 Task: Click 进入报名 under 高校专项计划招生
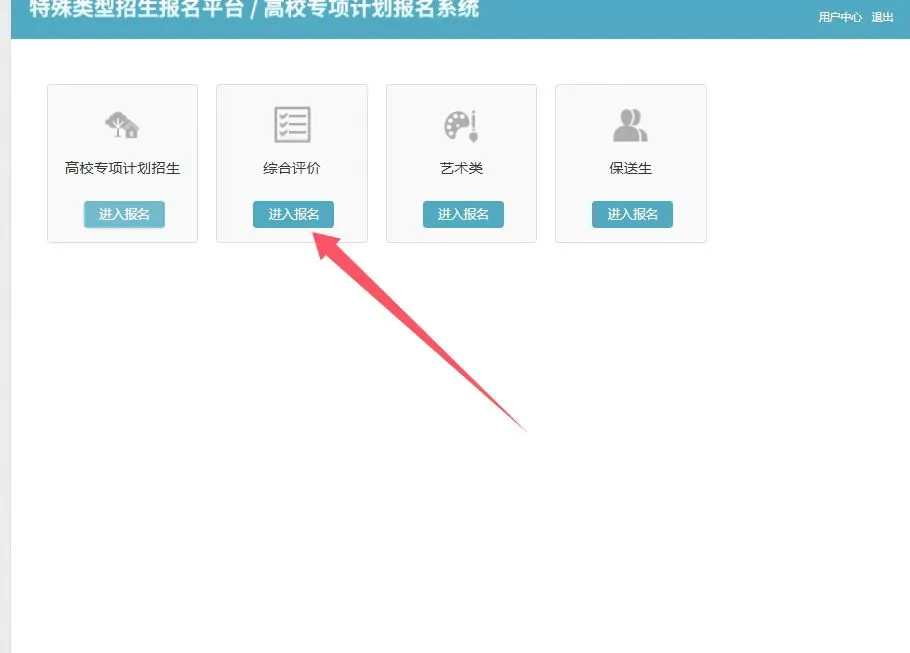point(124,214)
